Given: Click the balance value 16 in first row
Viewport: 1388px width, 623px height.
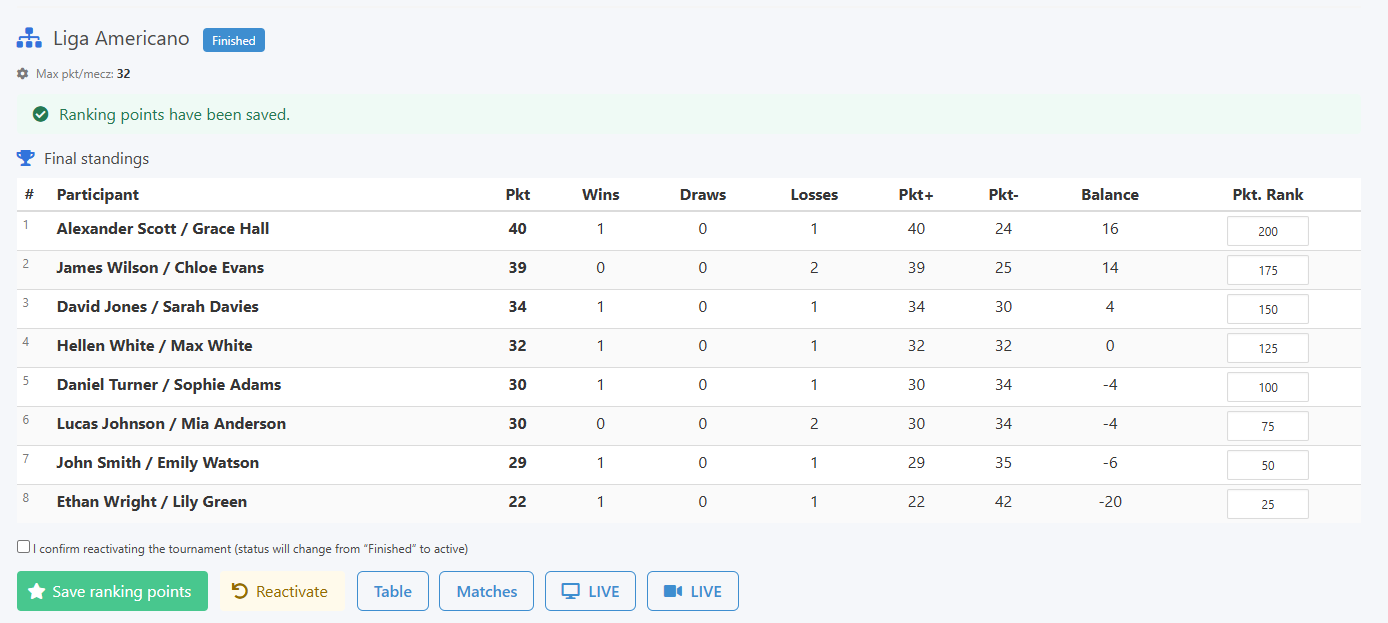Looking at the screenshot, I should click(1110, 229).
